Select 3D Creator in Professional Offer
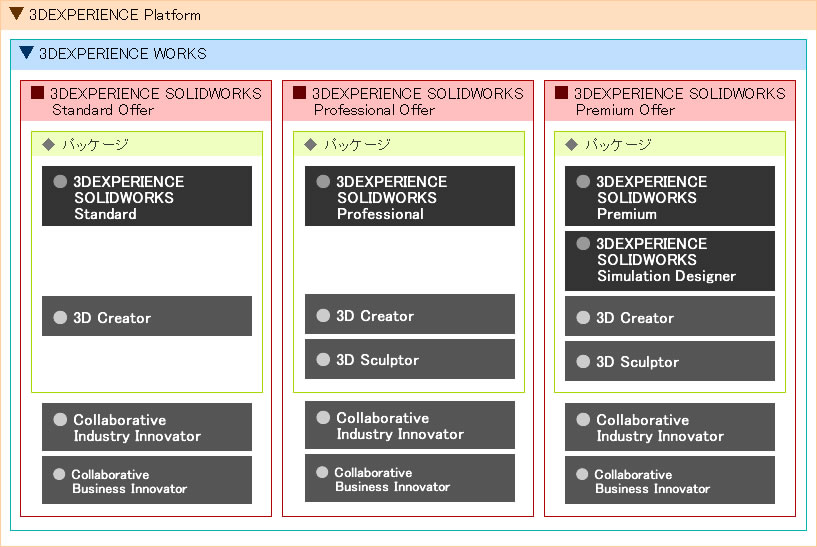817x547 pixels. click(410, 314)
